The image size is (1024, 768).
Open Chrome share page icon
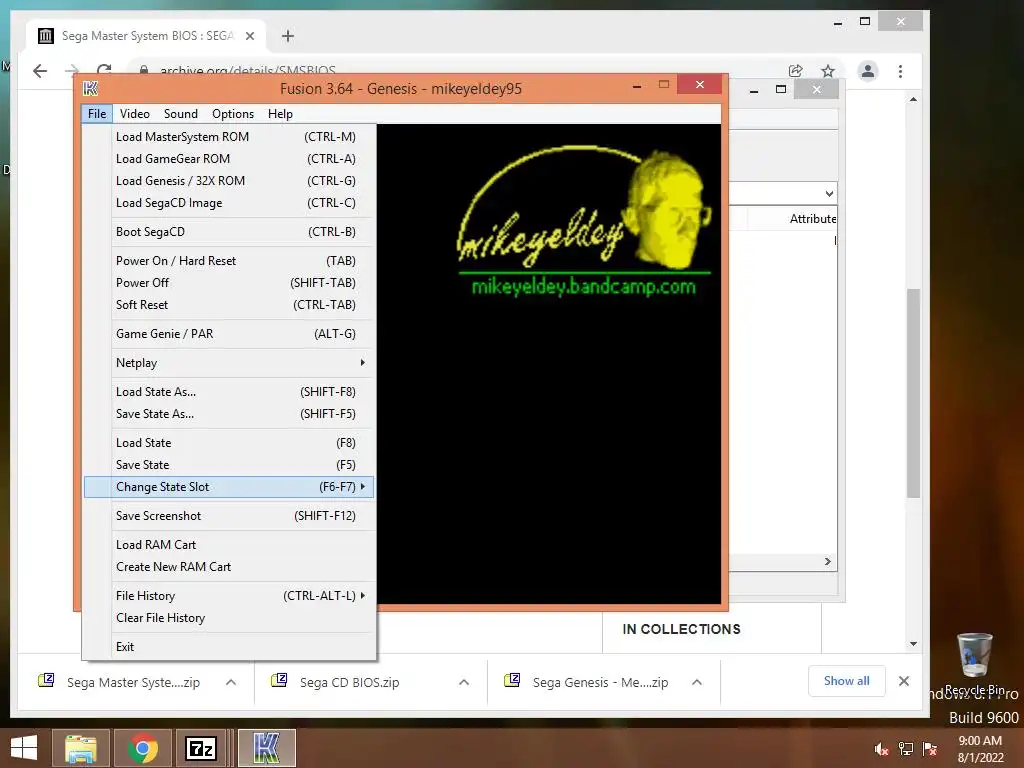coord(795,71)
